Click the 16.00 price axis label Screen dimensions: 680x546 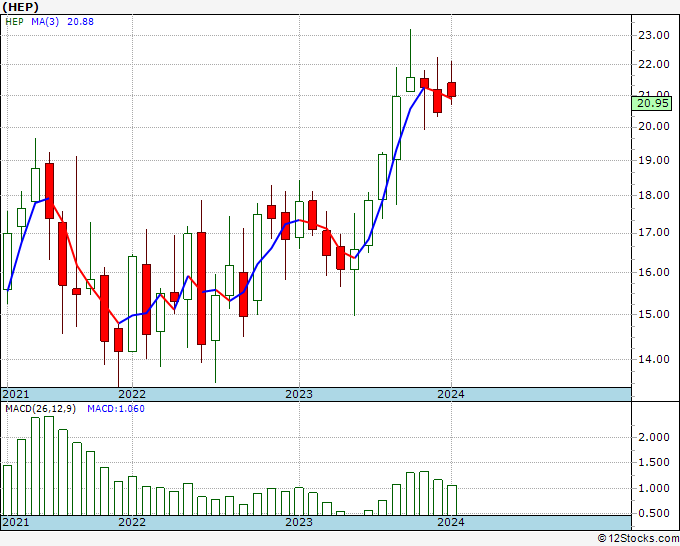point(654,272)
